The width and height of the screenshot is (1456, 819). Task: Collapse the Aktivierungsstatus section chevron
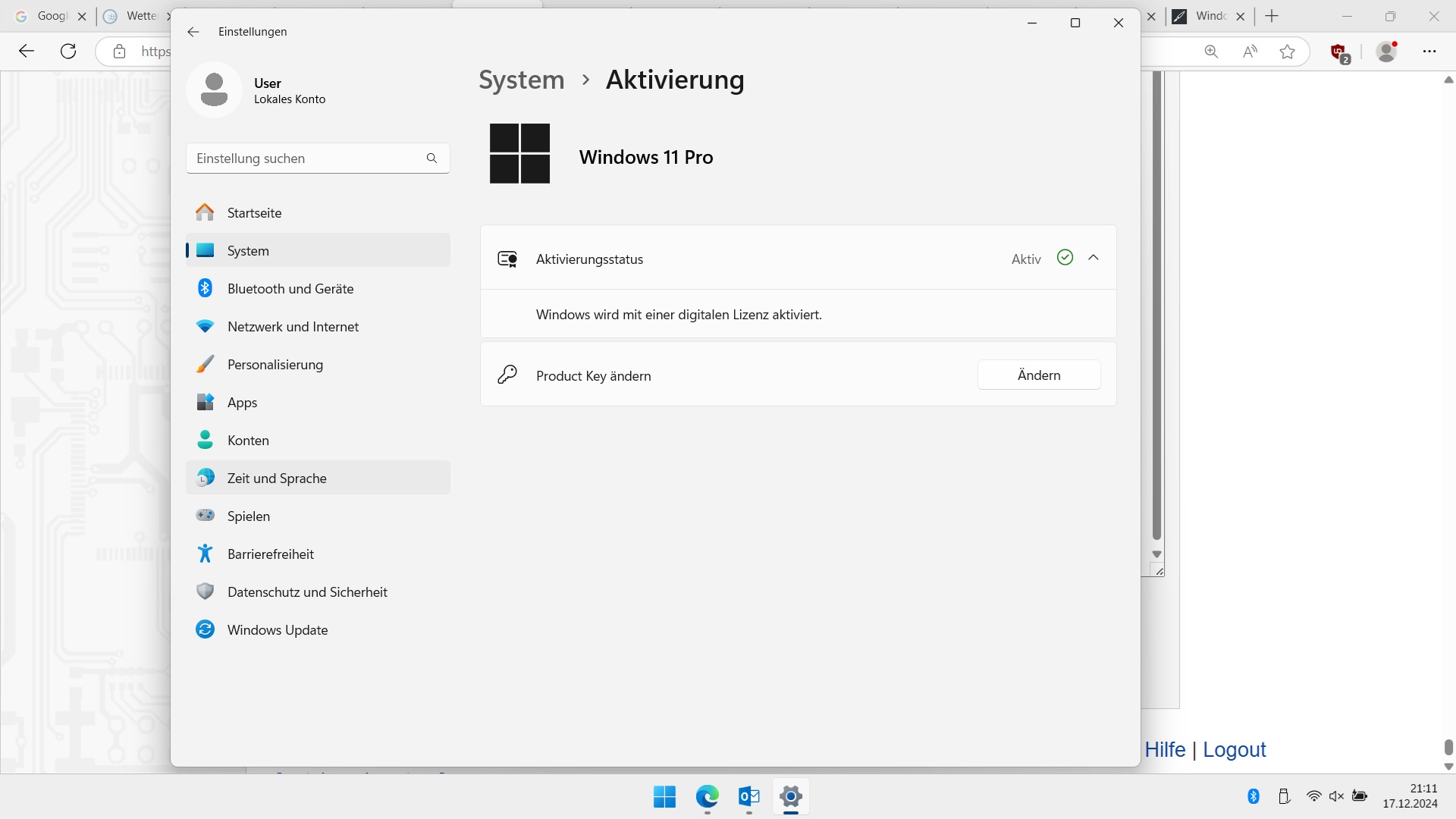1094,258
